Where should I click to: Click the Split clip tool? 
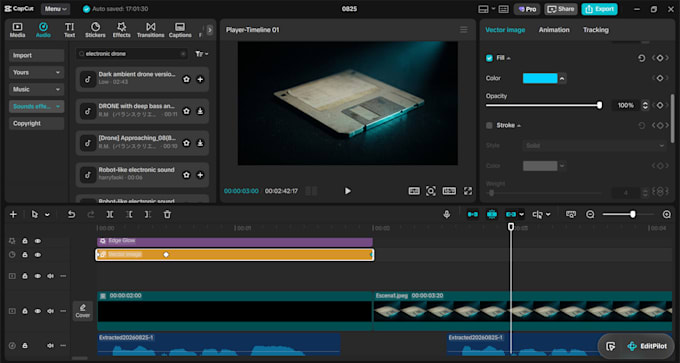(x=110, y=214)
